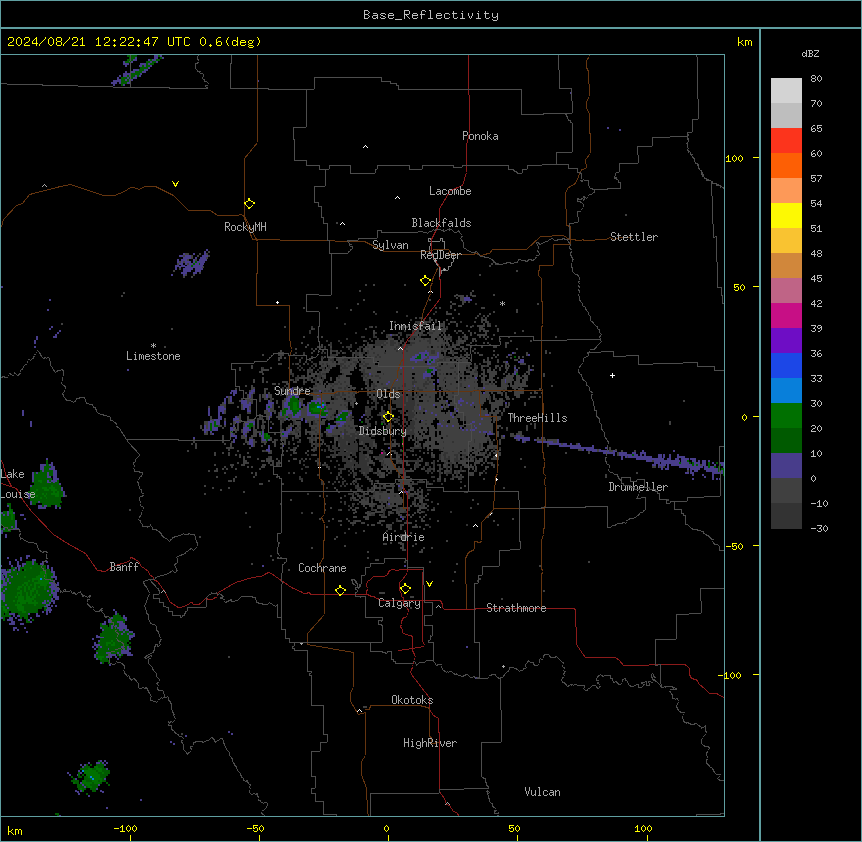Click the Vulcan label
The width and height of the screenshot is (862, 842).
pyautogui.click(x=542, y=792)
